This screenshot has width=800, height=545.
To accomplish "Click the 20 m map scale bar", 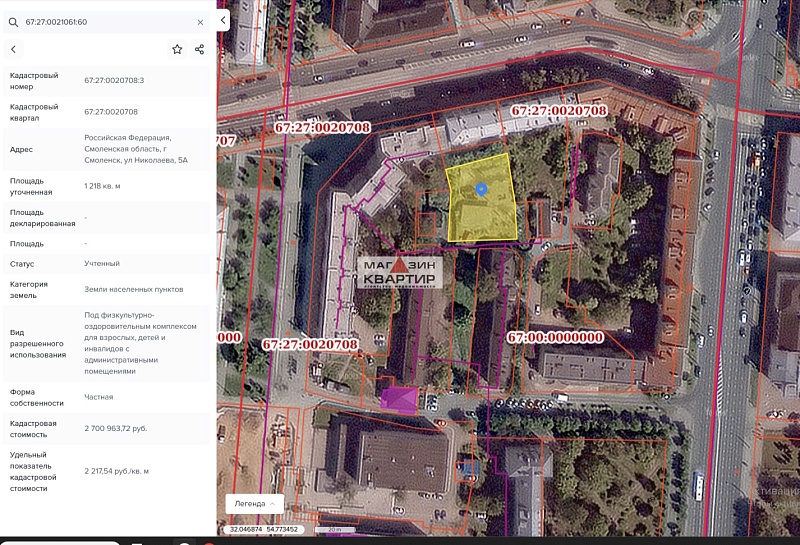I will (x=335, y=529).
